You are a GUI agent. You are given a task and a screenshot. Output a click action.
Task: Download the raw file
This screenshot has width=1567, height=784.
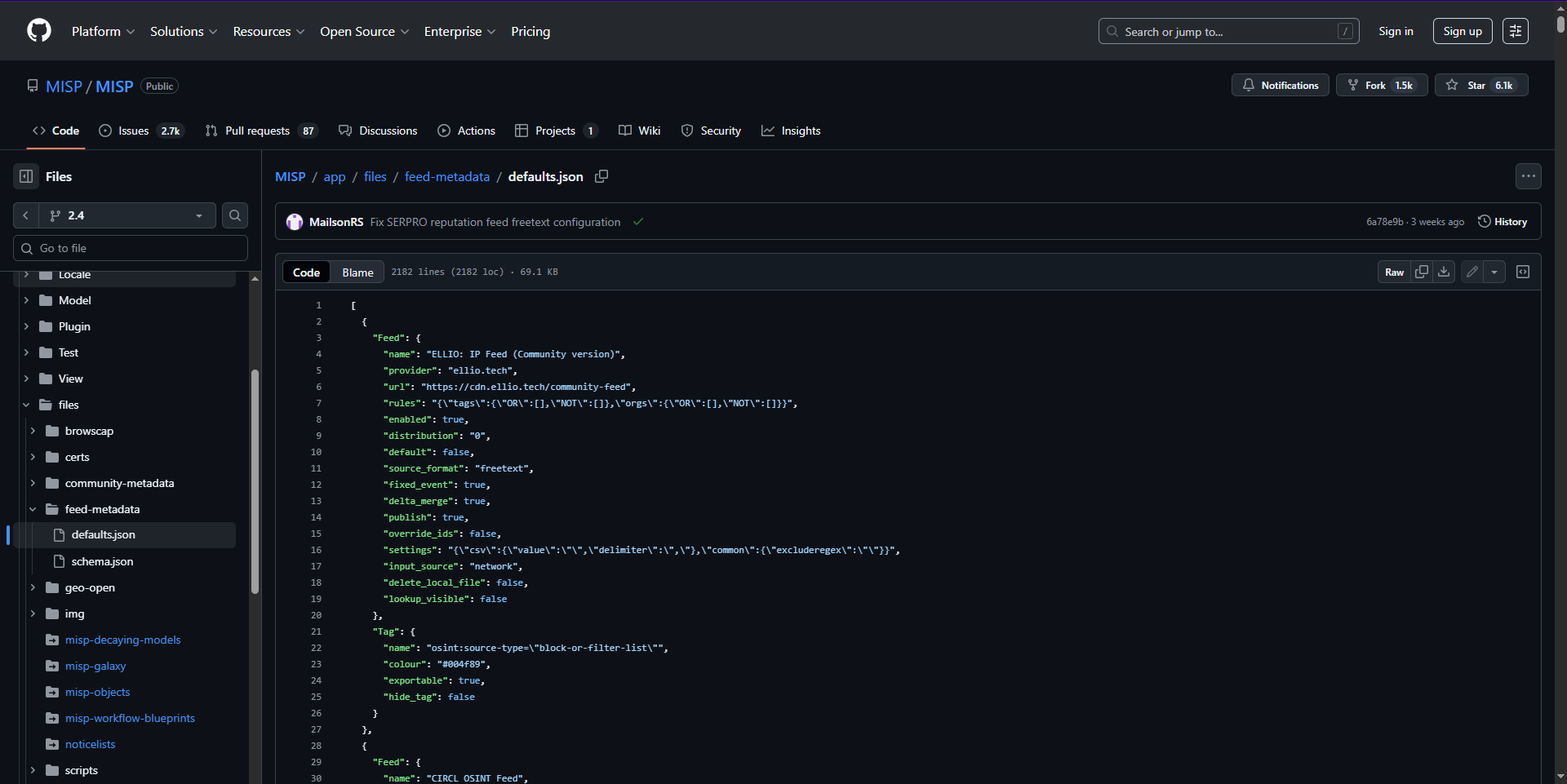coord(1444,272)
